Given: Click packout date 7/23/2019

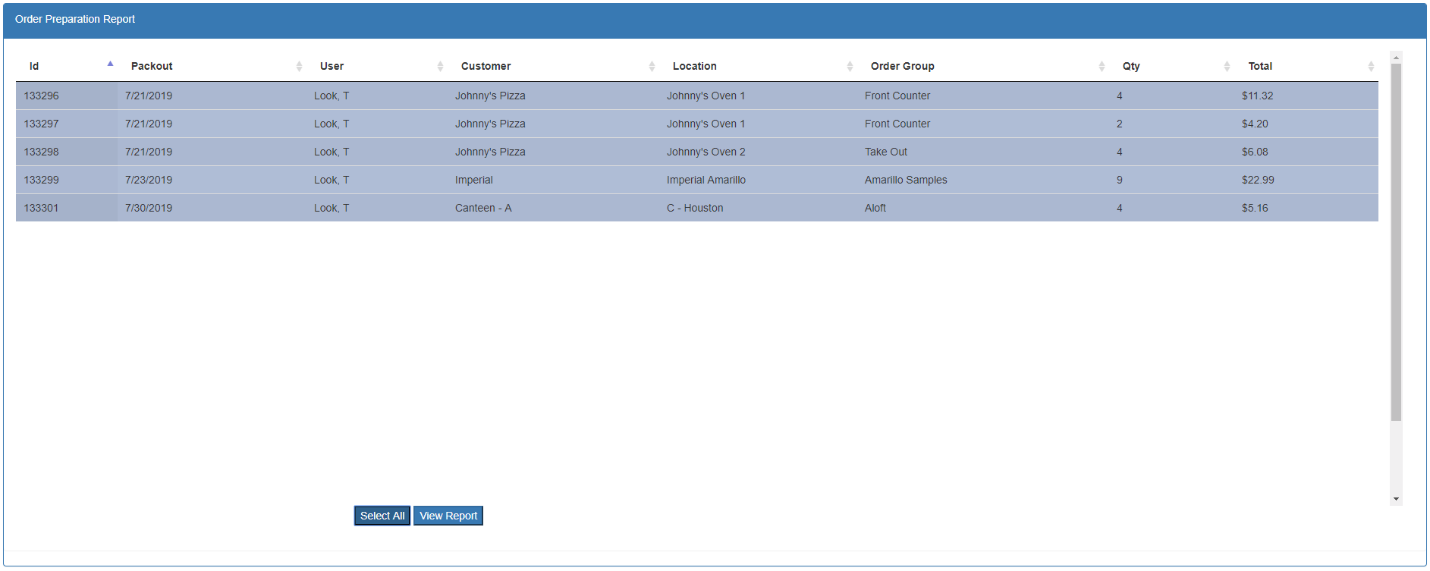Looking at the screenshot, I should coord(148,180).
